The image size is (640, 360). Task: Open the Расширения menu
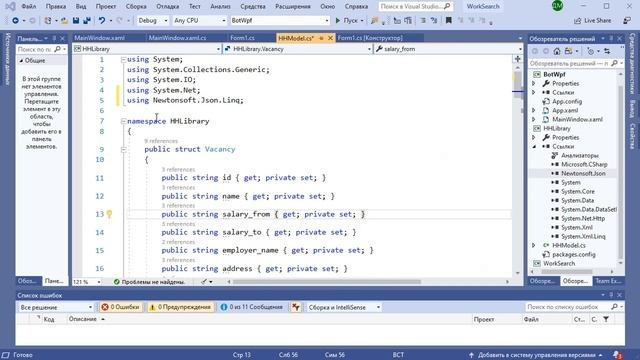point(293,7)
